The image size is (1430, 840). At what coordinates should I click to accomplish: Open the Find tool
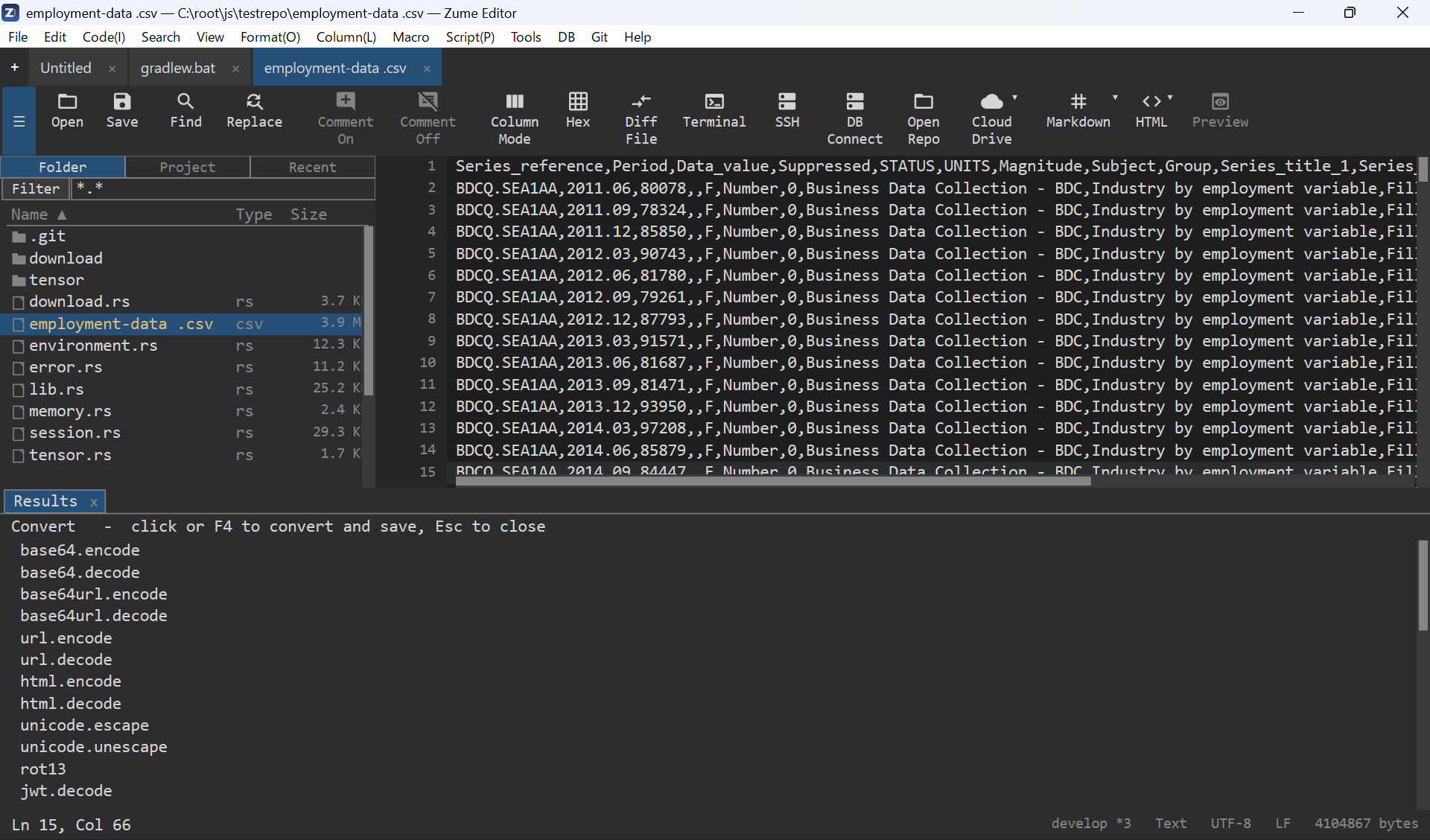(185, 111)
